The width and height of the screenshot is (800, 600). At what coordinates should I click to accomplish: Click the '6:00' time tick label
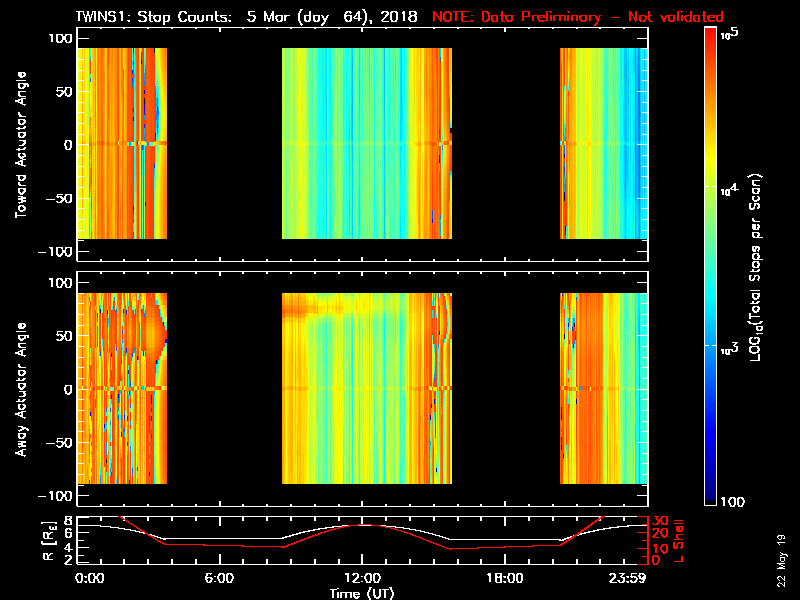[x=219, y=579]
